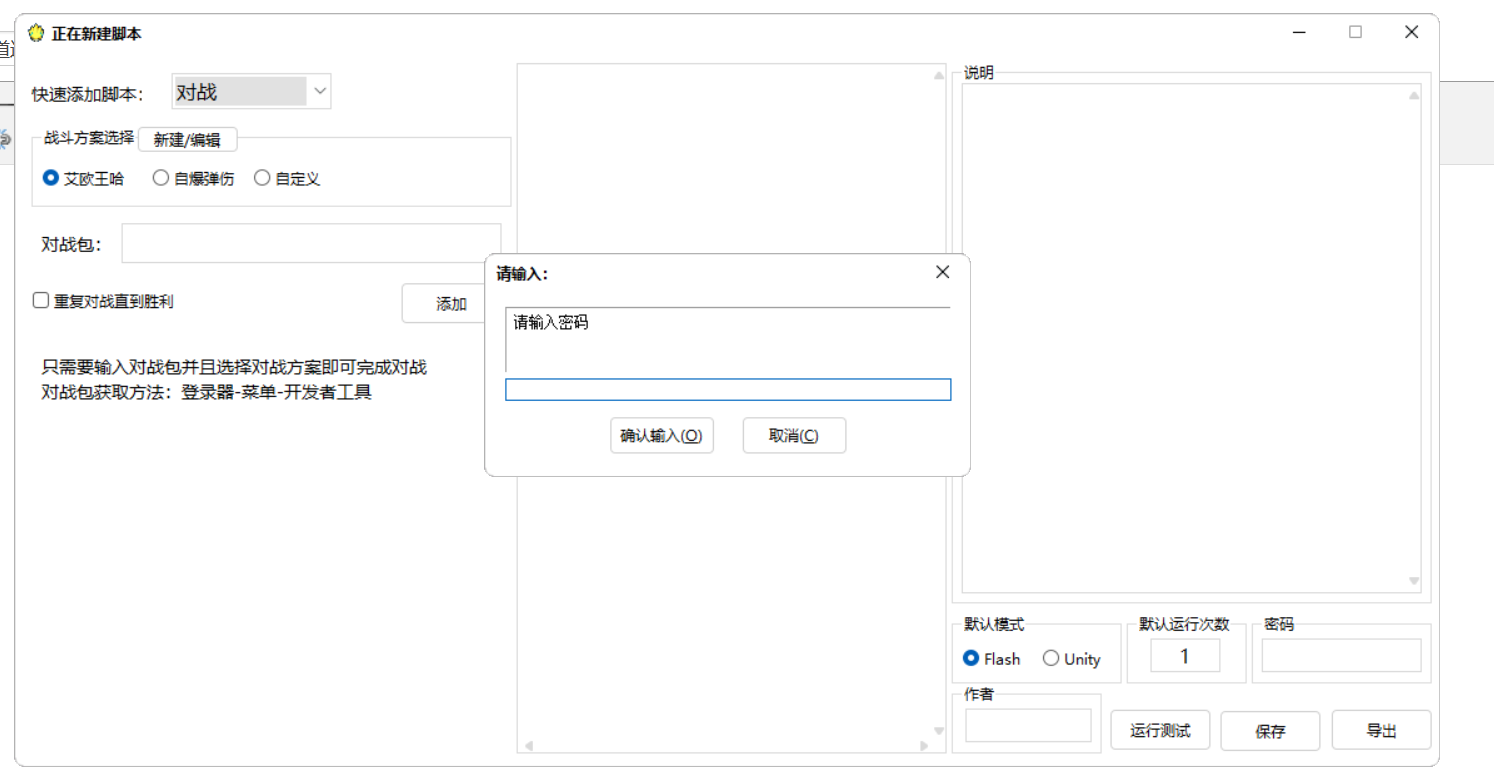Close the 请输入 password dialog
The width and height of the screenshot is (1494, 774).
pos(941,271)
